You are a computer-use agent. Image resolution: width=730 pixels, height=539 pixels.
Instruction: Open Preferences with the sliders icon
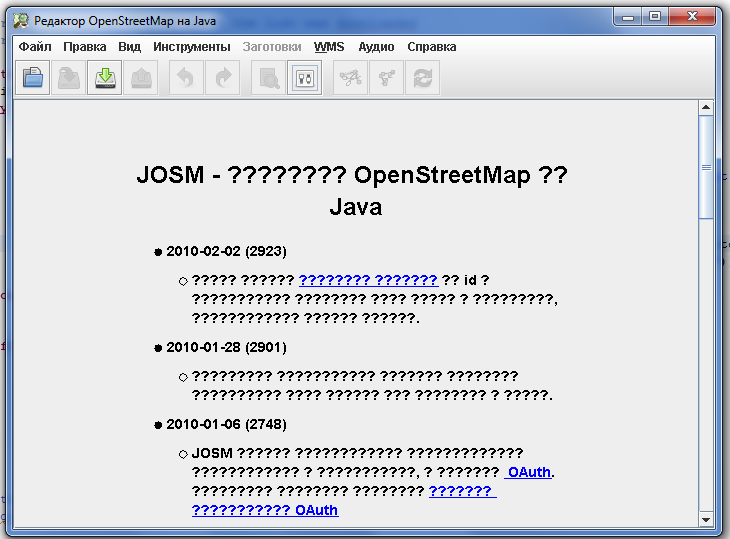pos(304,78)
